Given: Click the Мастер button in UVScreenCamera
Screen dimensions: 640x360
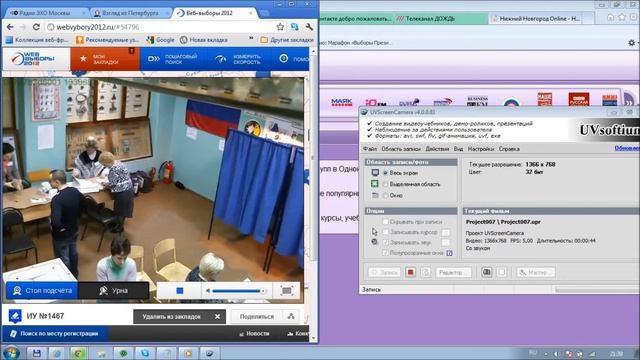Looking at the screenshot, I should coord(536,272).
